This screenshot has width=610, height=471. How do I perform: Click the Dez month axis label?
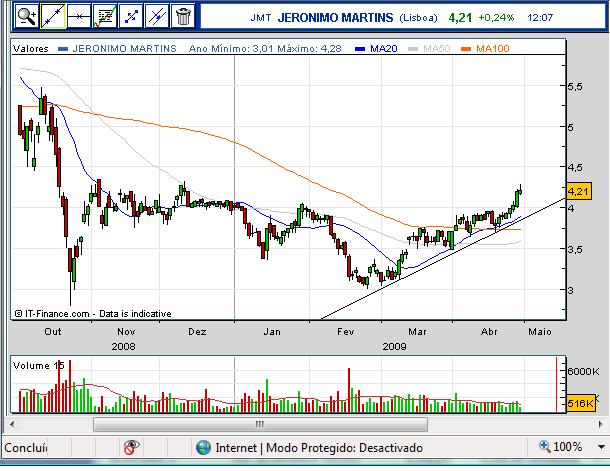pyautogui.click(x=197, y=332)
